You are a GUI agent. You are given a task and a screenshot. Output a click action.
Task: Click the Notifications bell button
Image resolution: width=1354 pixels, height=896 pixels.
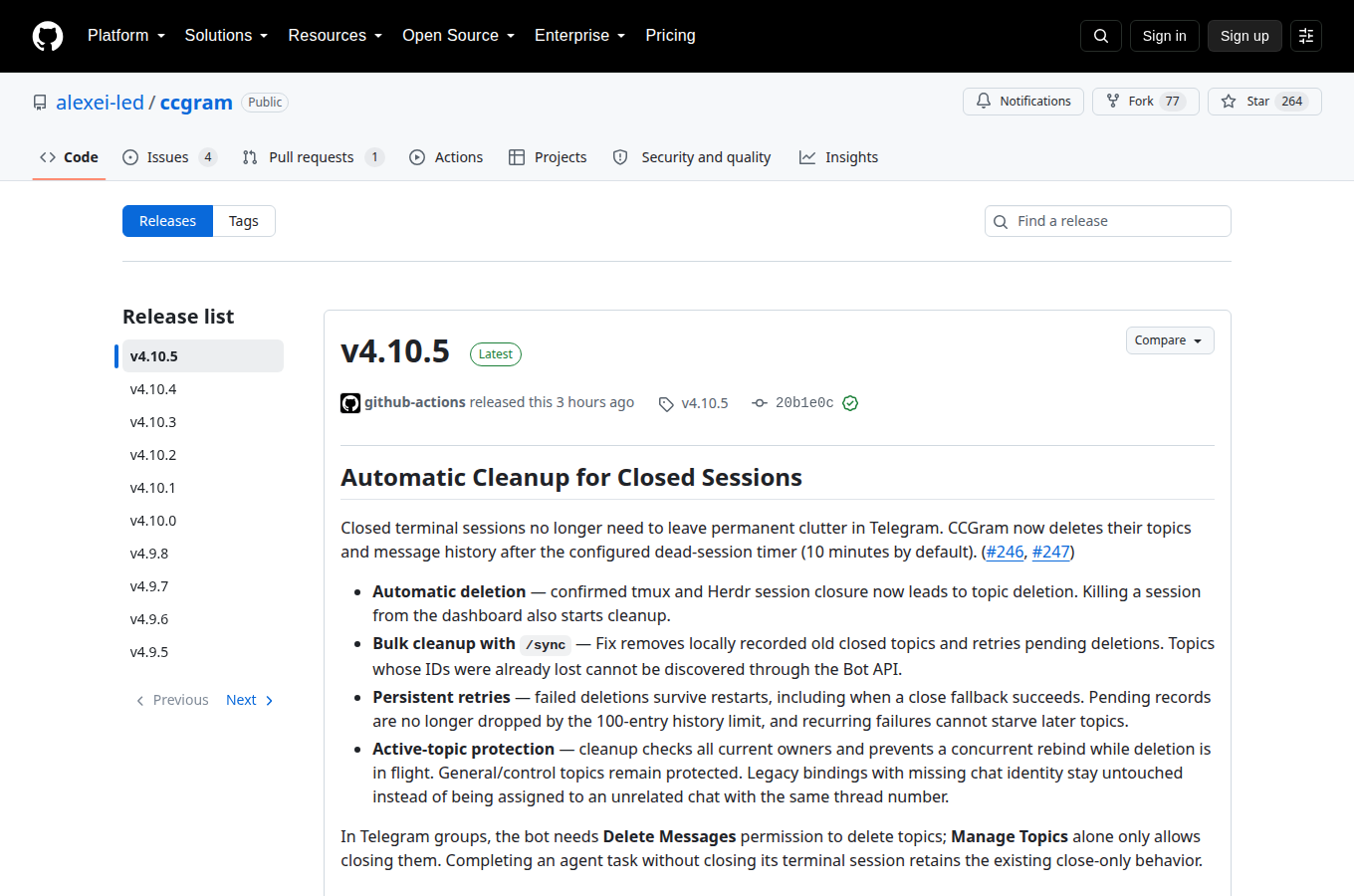pos(1023,102)
